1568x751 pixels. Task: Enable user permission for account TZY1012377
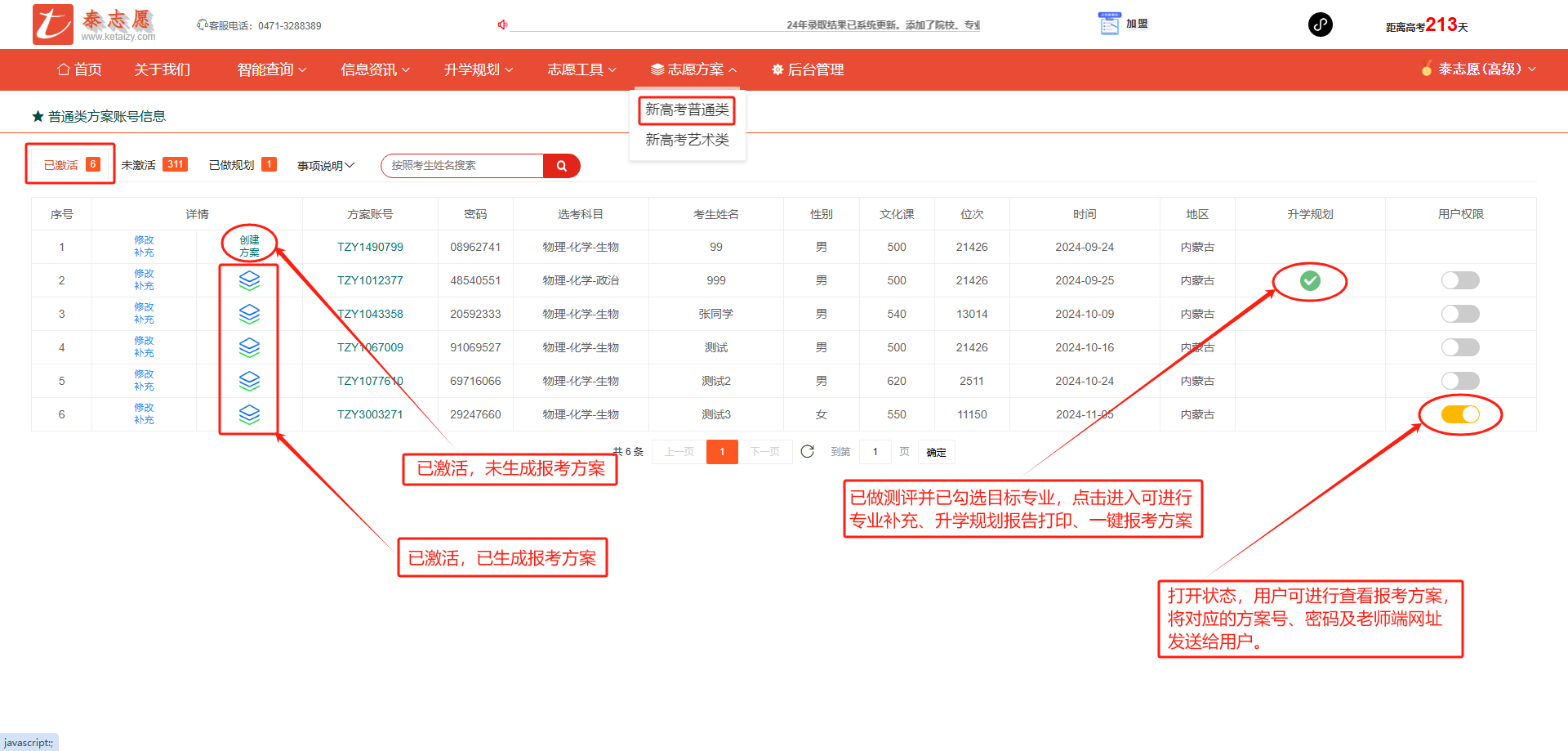point(1460,281)
